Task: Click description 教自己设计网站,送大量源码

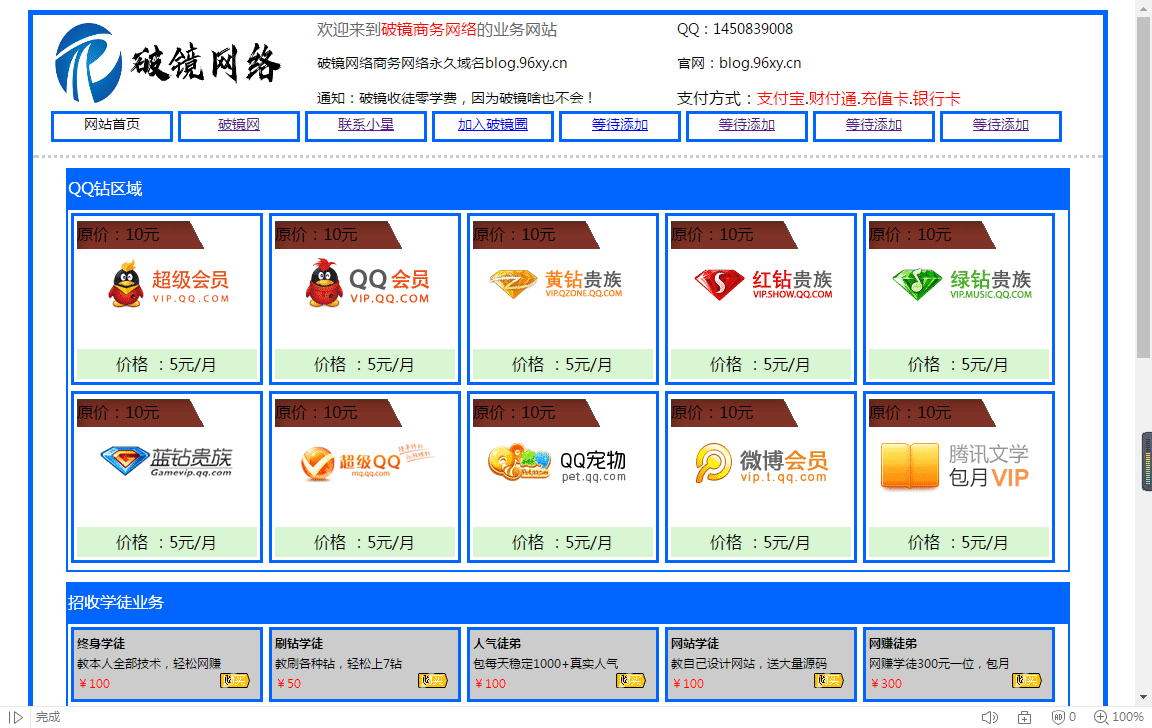Action: point(749,663)
